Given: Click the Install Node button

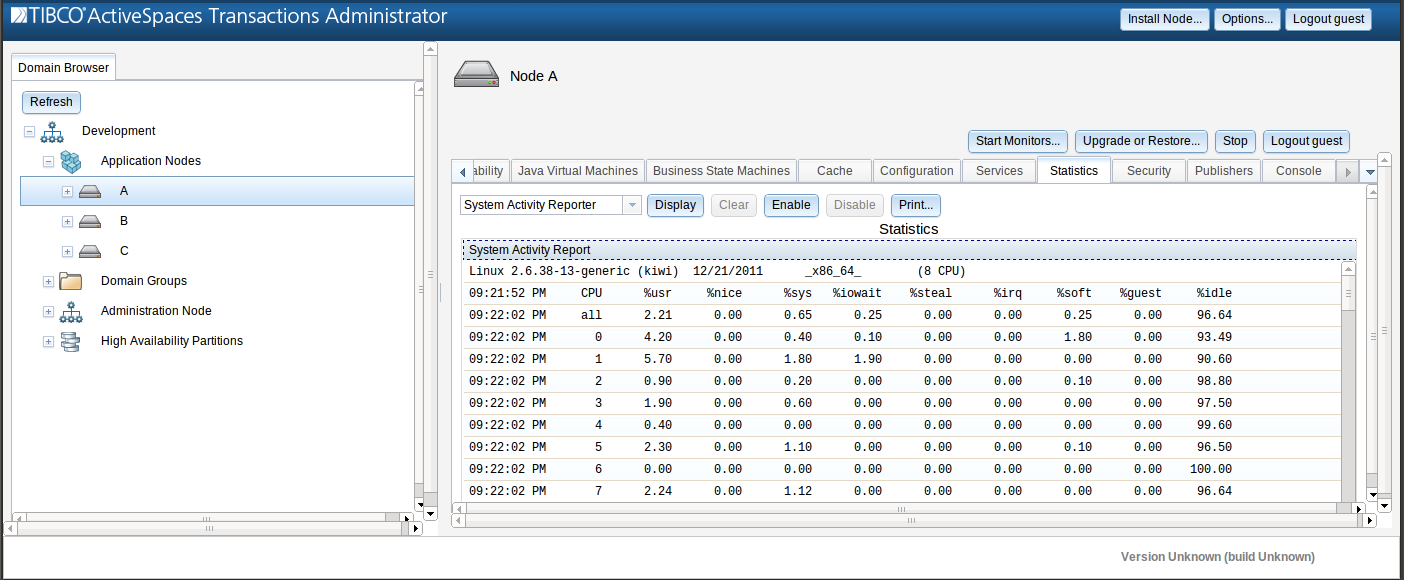Looking at the screenshot, I should pos(1164,18).
